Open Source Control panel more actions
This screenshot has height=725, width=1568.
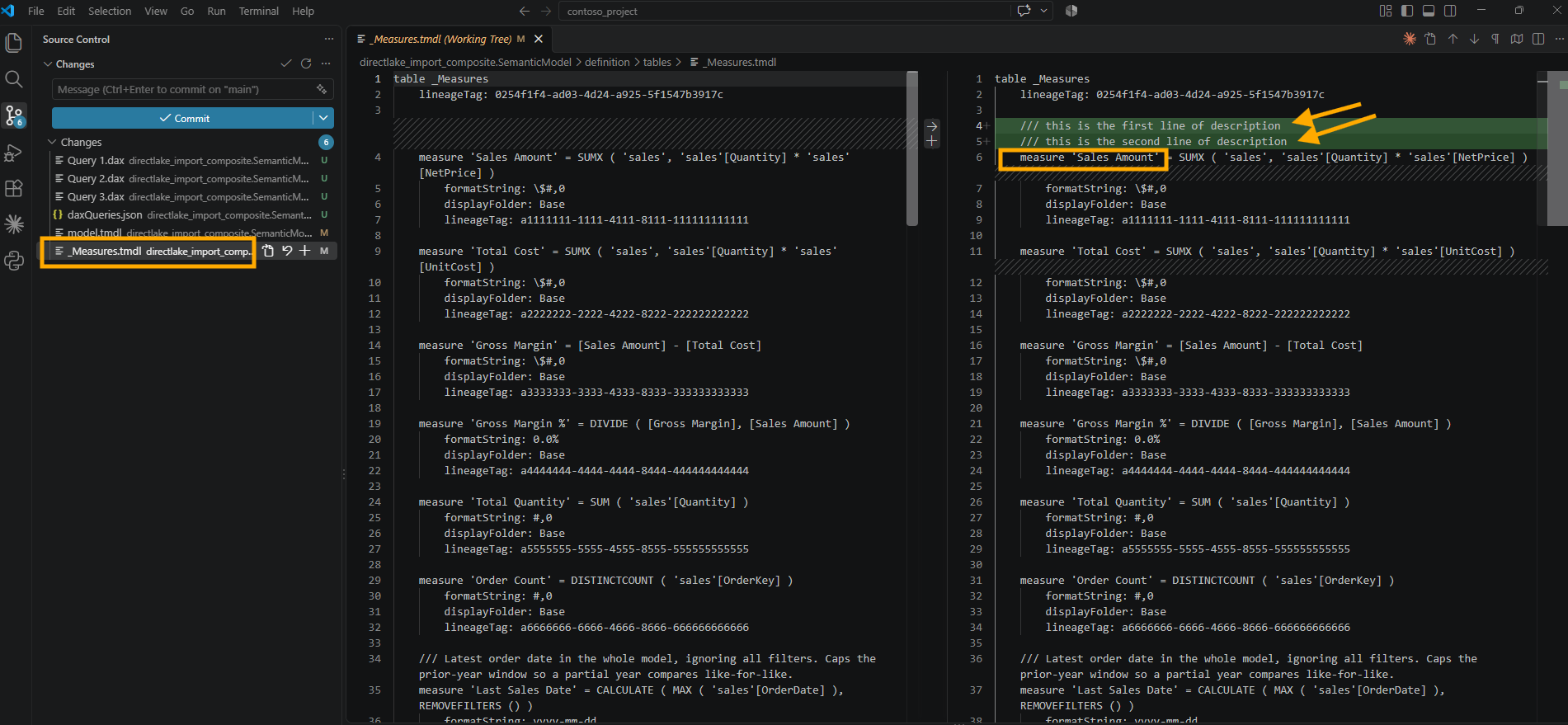329,39
